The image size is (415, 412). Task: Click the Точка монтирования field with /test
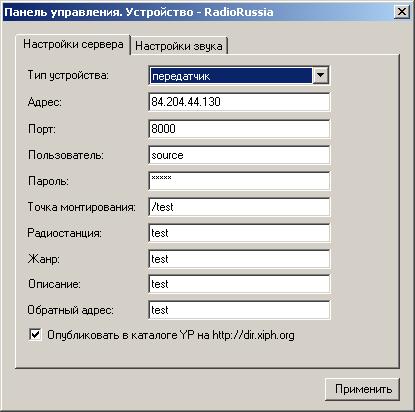(x=239, y=207)
